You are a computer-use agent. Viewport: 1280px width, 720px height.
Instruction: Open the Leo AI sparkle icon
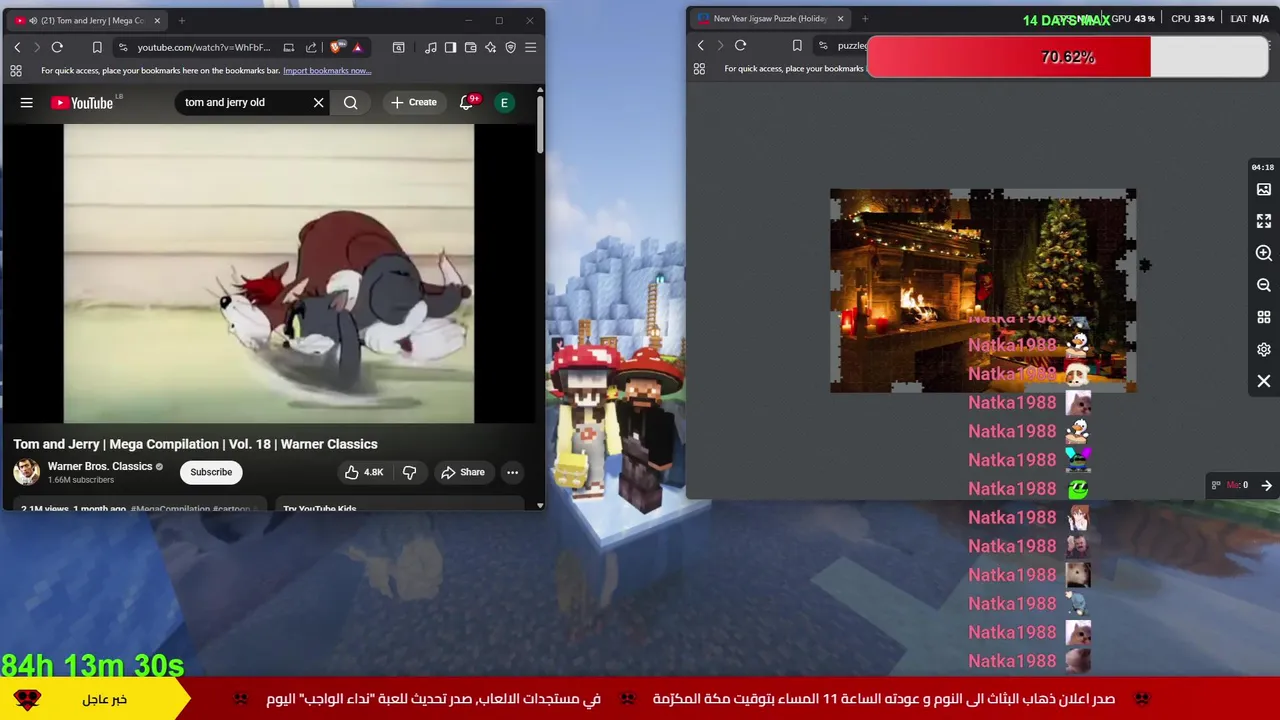point(491,47)
